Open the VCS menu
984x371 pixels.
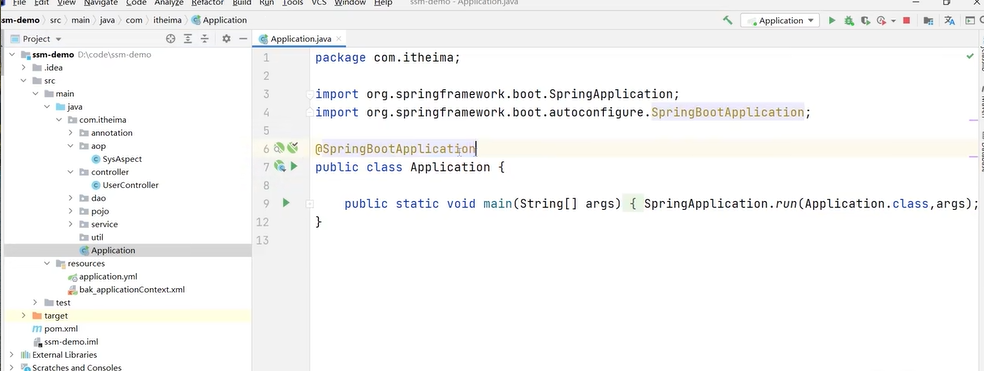click(x=319, y=3)
